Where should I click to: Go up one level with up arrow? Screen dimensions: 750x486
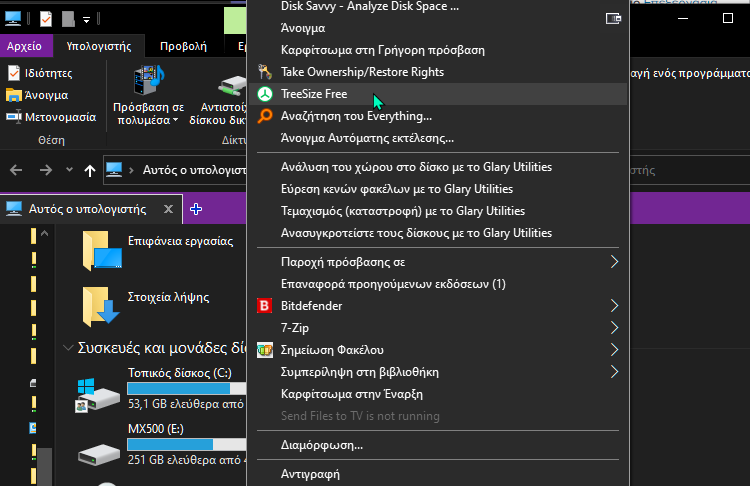click(x=89, y=170)
